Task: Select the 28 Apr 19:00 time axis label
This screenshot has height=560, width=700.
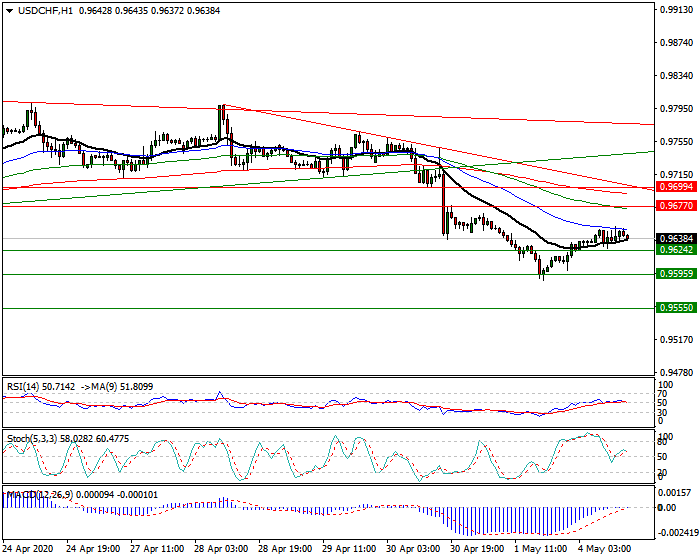Action: [285, 548]
